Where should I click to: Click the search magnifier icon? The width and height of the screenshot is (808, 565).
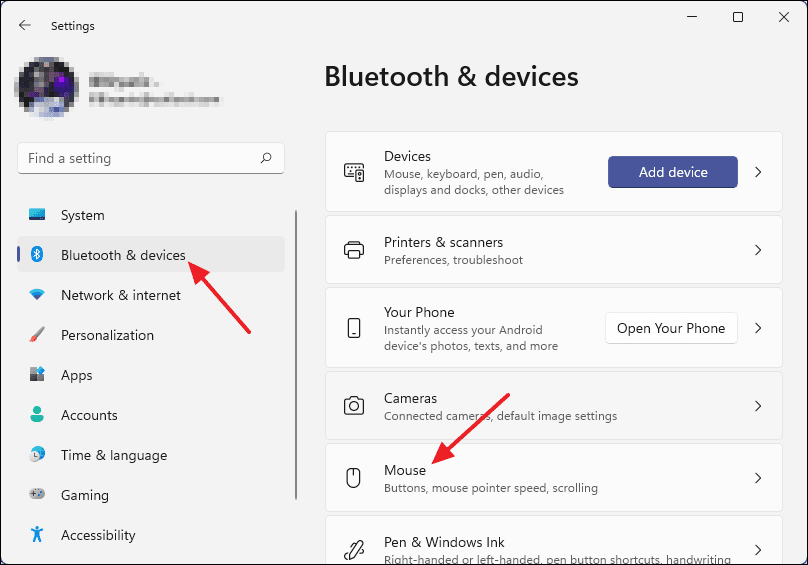(266, 158)
